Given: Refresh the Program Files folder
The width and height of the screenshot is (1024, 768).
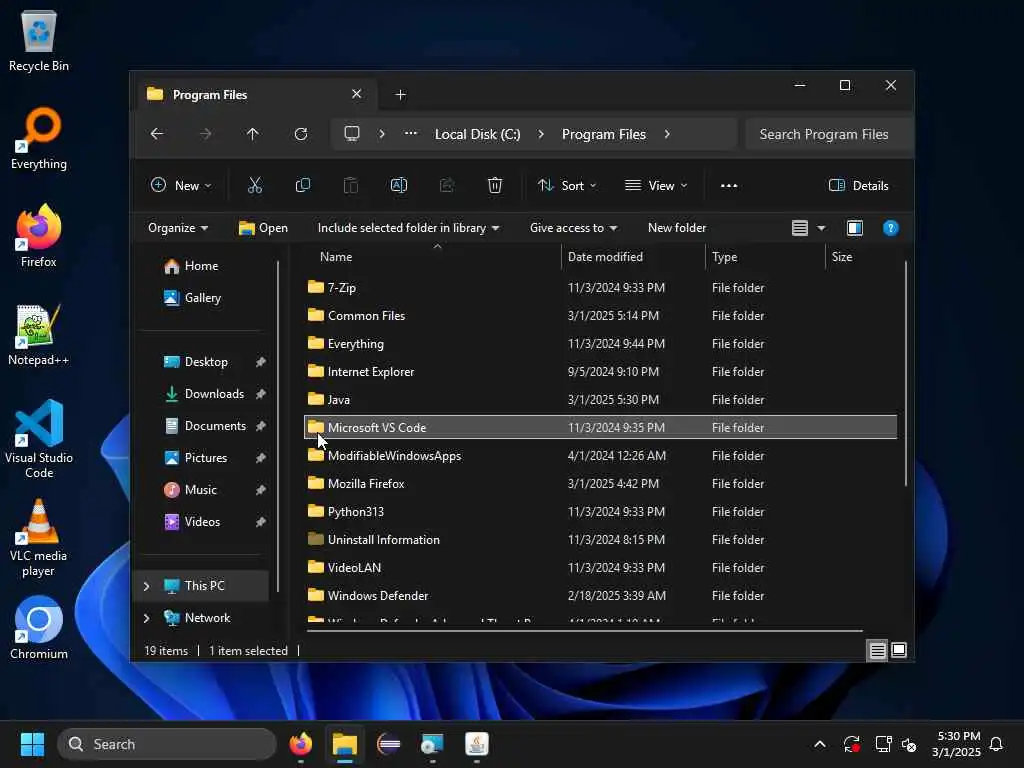Looking at the screenshot, I should coord(300,134).
